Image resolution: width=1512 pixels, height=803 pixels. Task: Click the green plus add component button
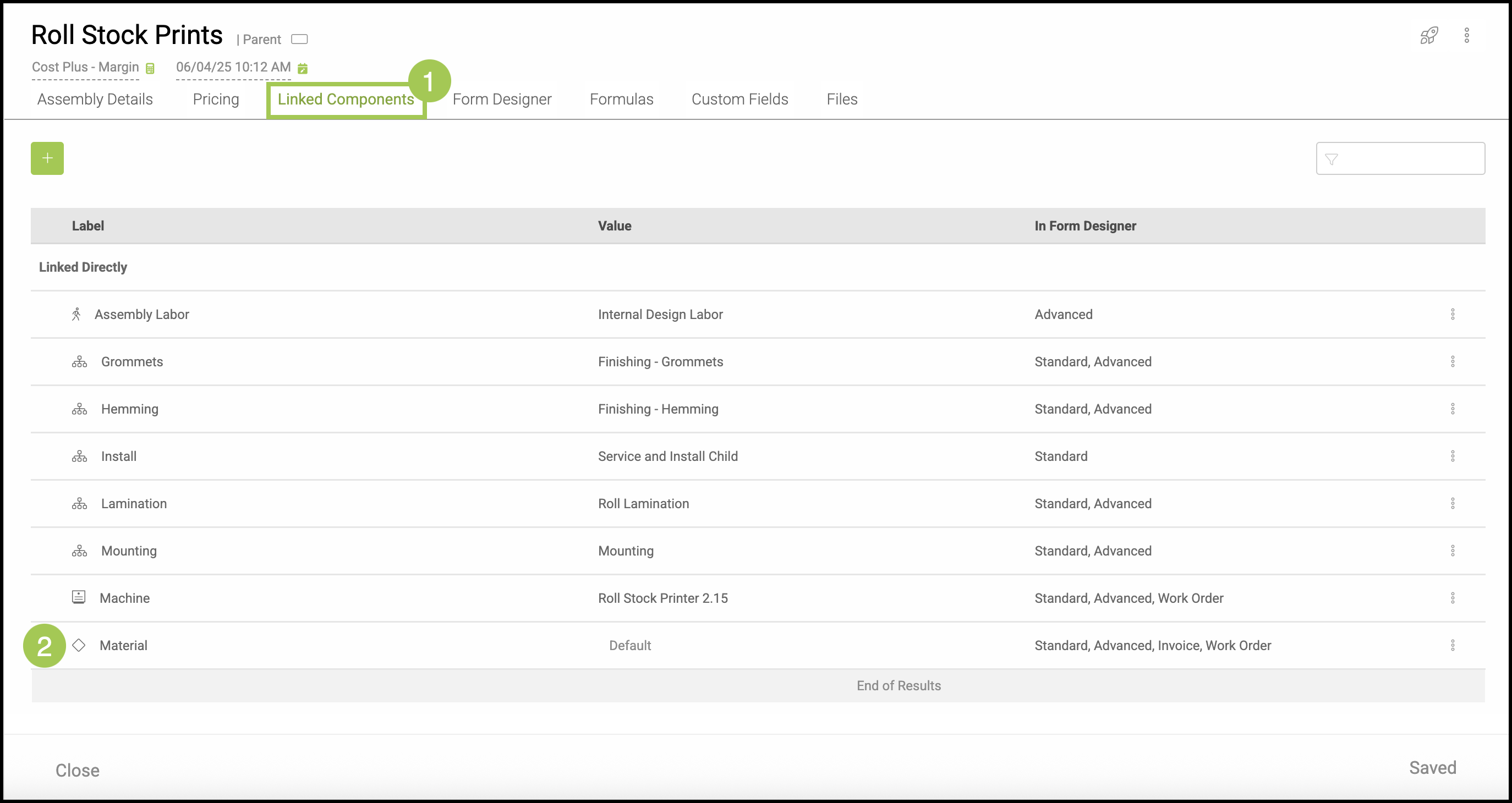(47, 158)
